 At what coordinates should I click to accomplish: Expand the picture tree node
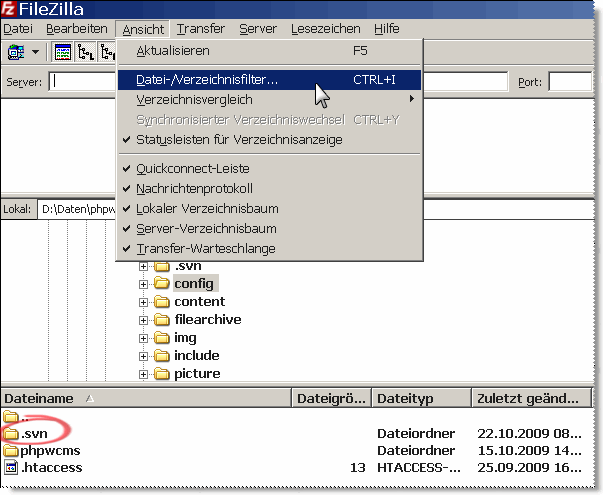[x=143, y=374]
